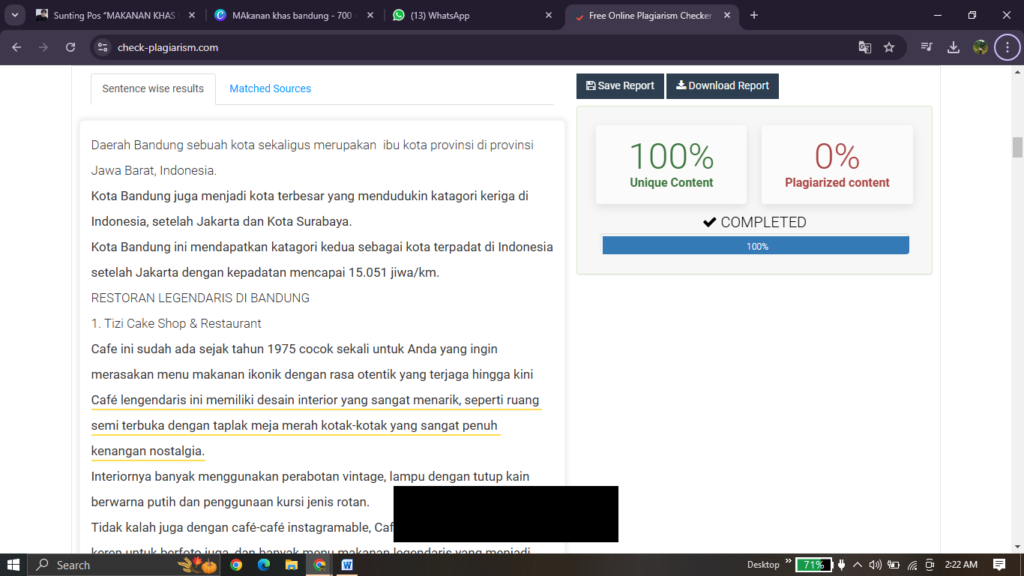Launch Microsoft Word from the taskbar
Screen dimensions: 1024x576
pyautogui.click(x=347, y=565)
